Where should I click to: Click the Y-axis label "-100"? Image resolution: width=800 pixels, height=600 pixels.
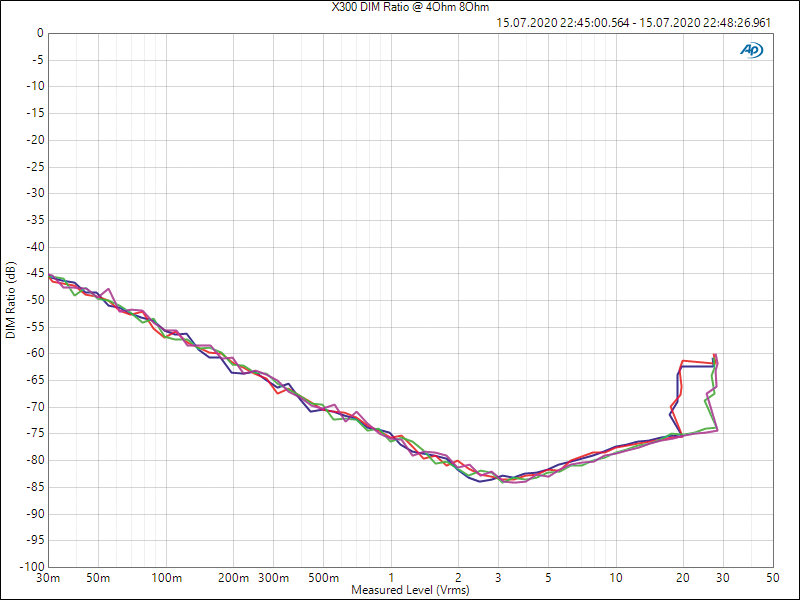point(31,566)
